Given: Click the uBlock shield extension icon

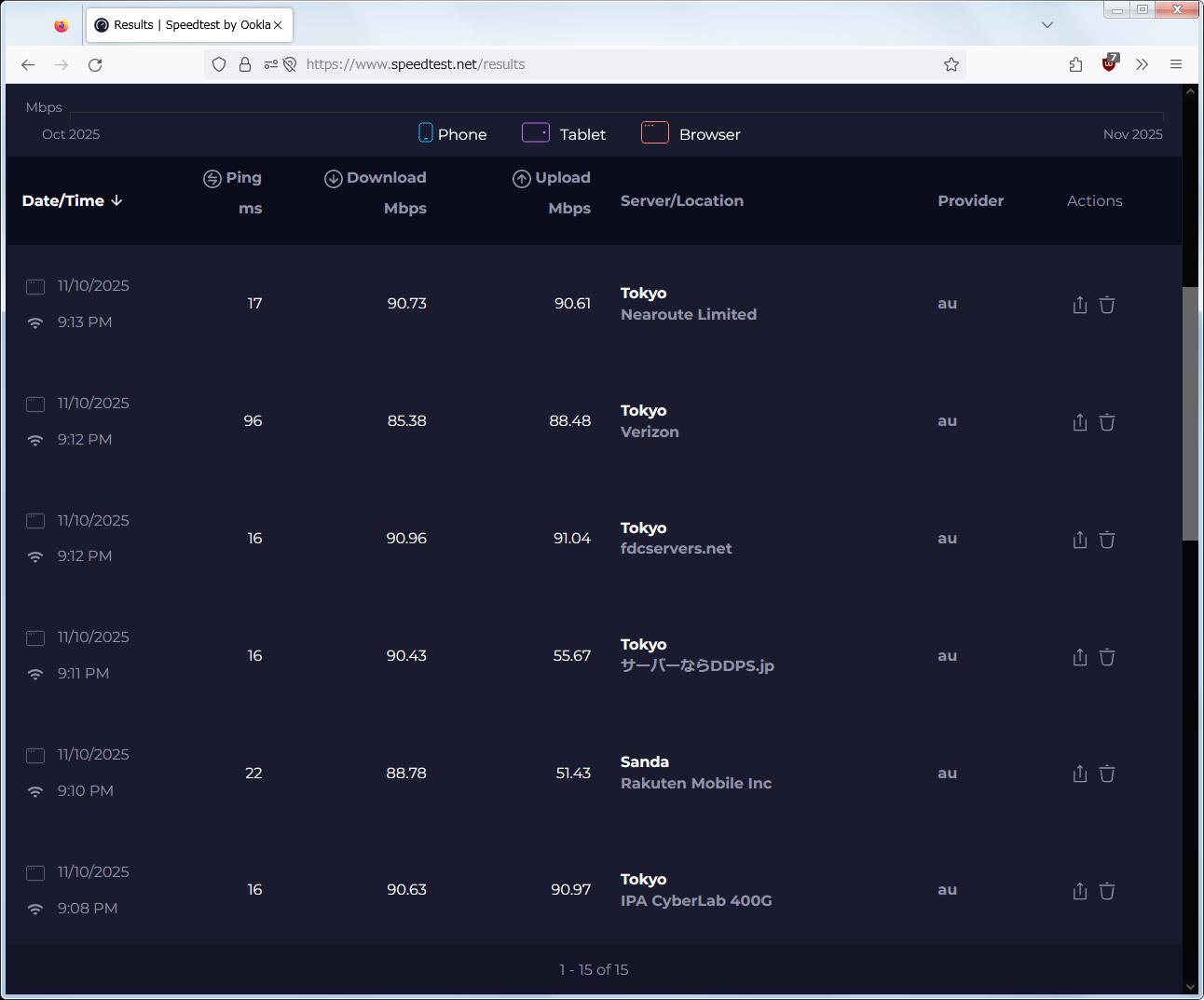Looking at the screenshot, I should click(x=1109, y=64).
